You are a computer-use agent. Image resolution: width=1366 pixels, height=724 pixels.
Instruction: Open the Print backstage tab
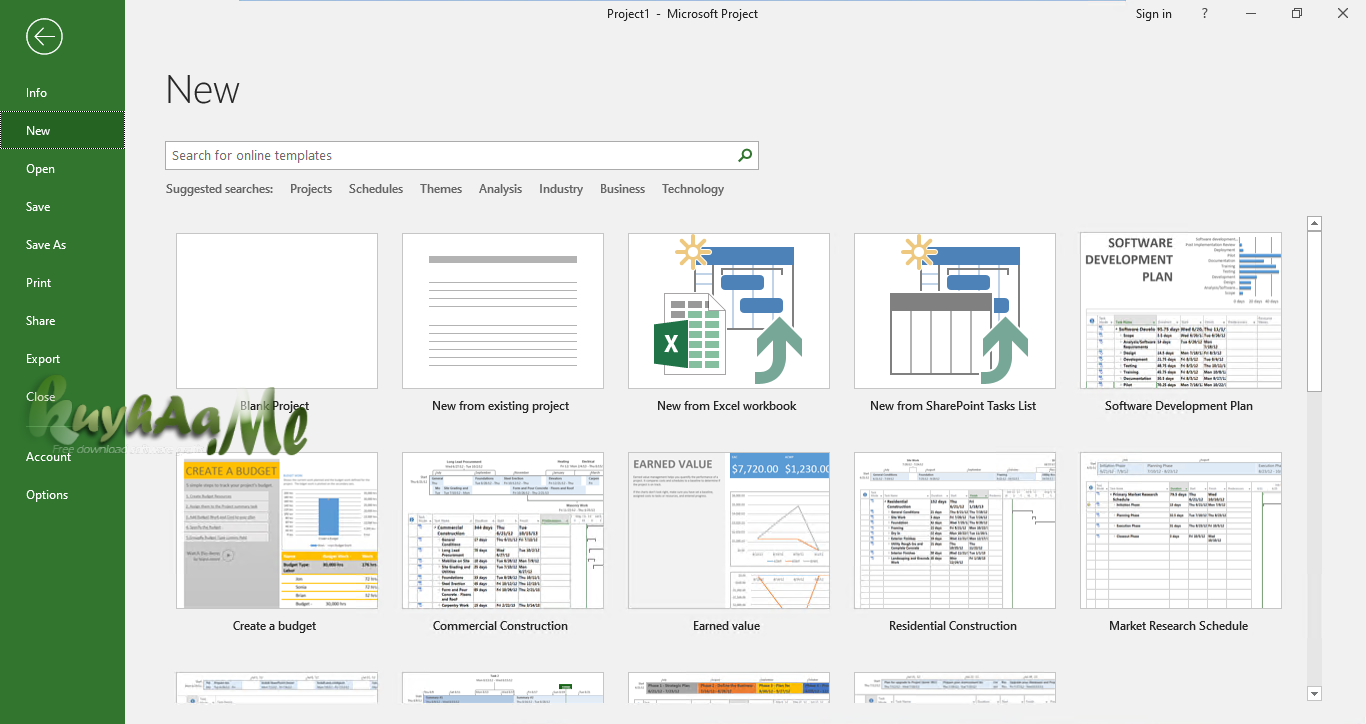click(x=62, y=283)
